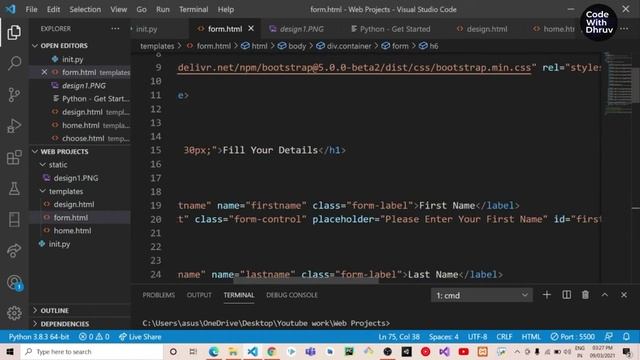
Task: Click errors and warnings count in status bar
Action: tap(94, 337)
